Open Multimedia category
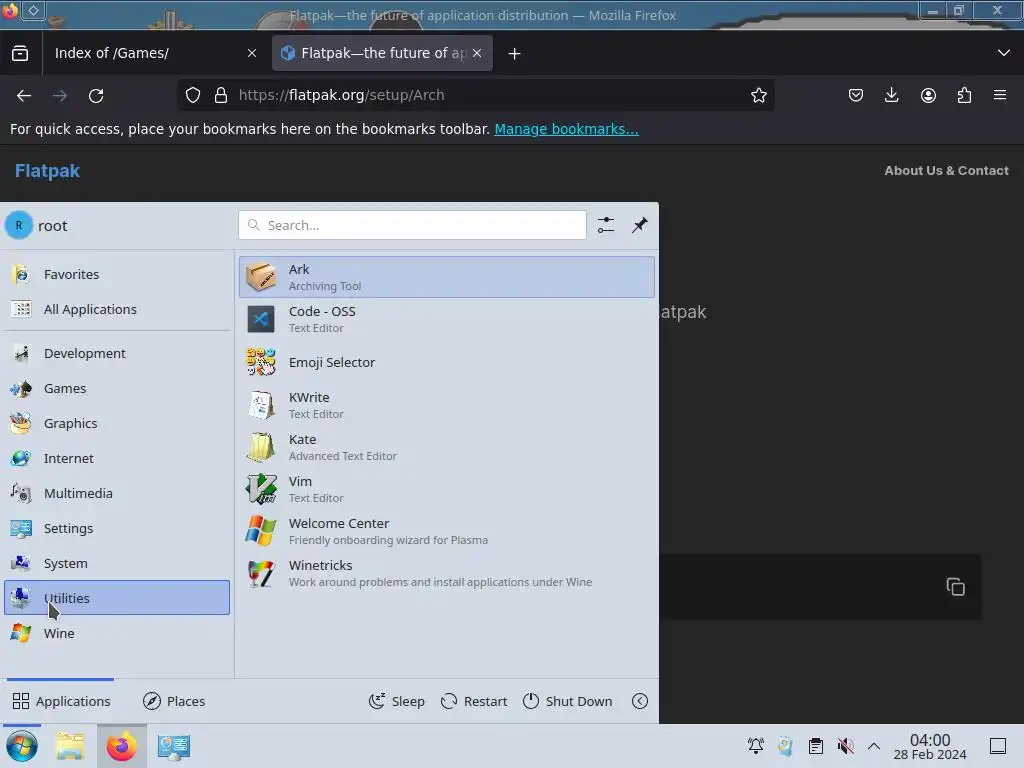This screenshot has height=768, width=1024. tap(117, 493)
